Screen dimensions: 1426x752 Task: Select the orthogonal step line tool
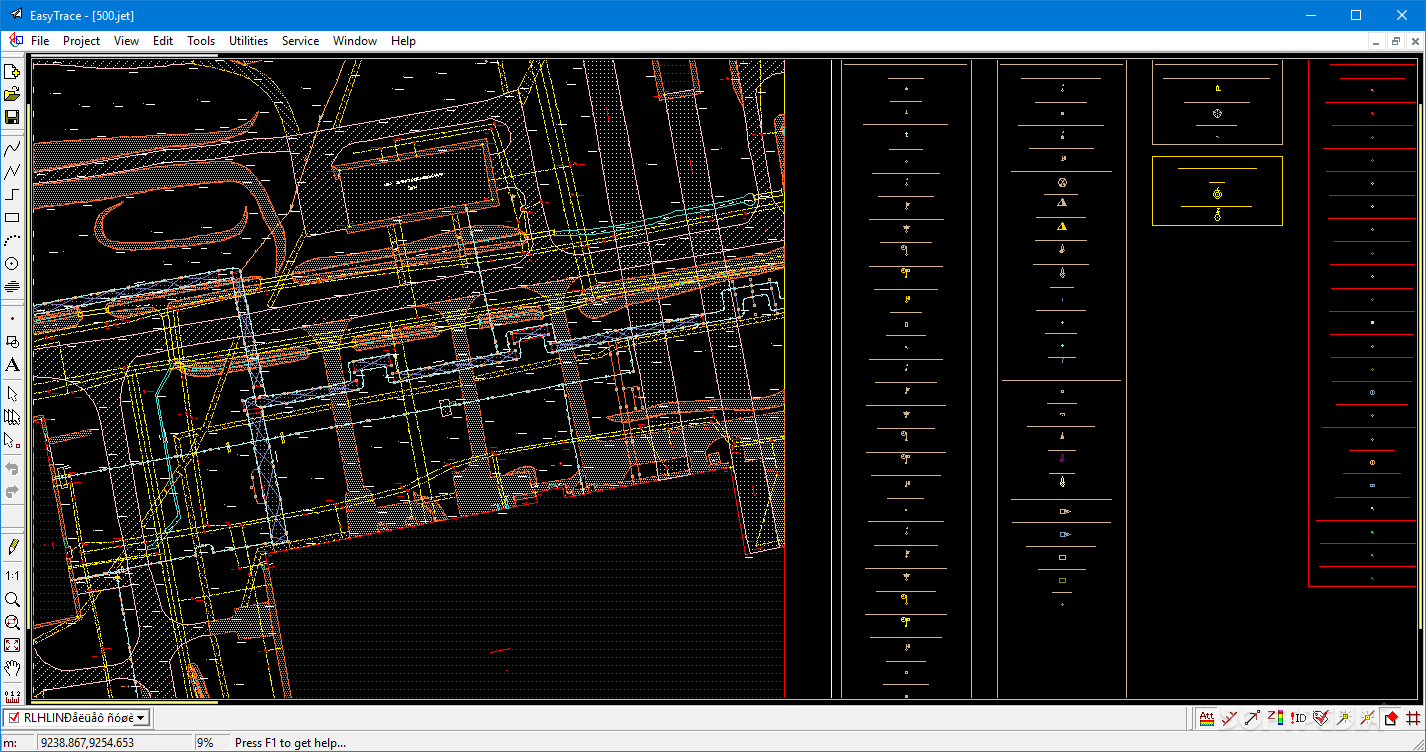(12, 194)
